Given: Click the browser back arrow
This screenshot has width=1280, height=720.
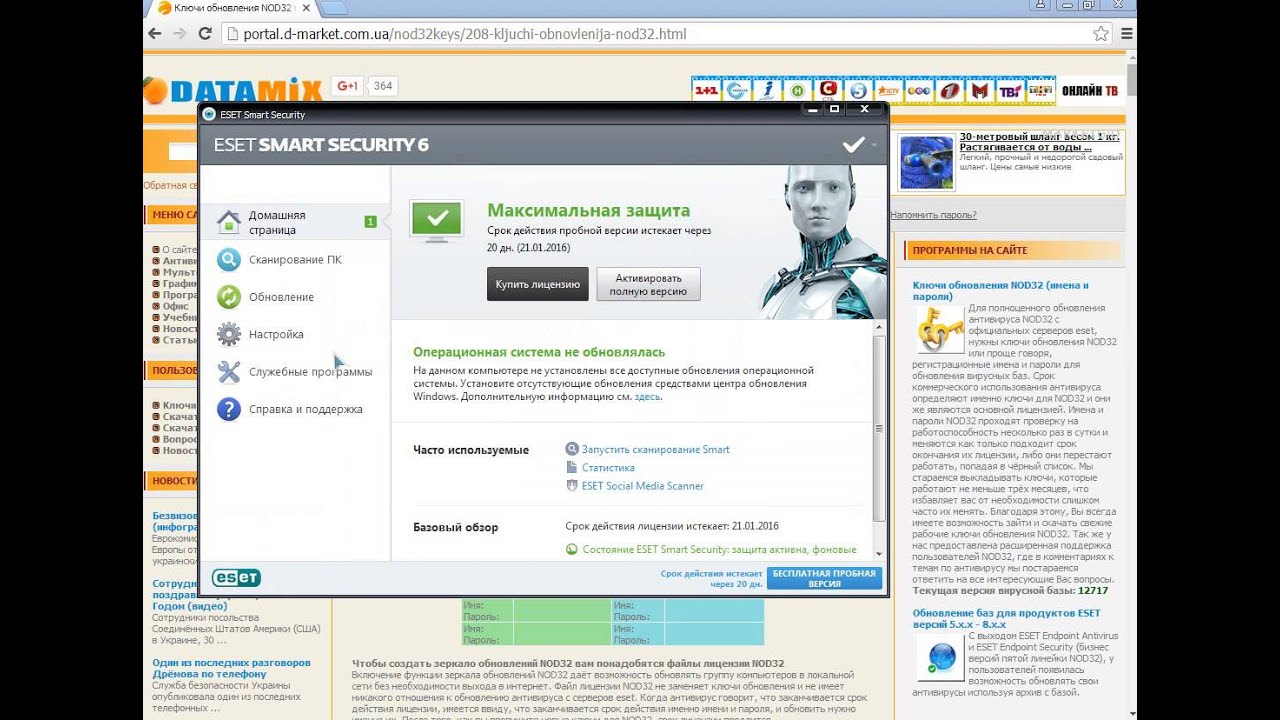Looking at the screenshot, I should (155, 33).
